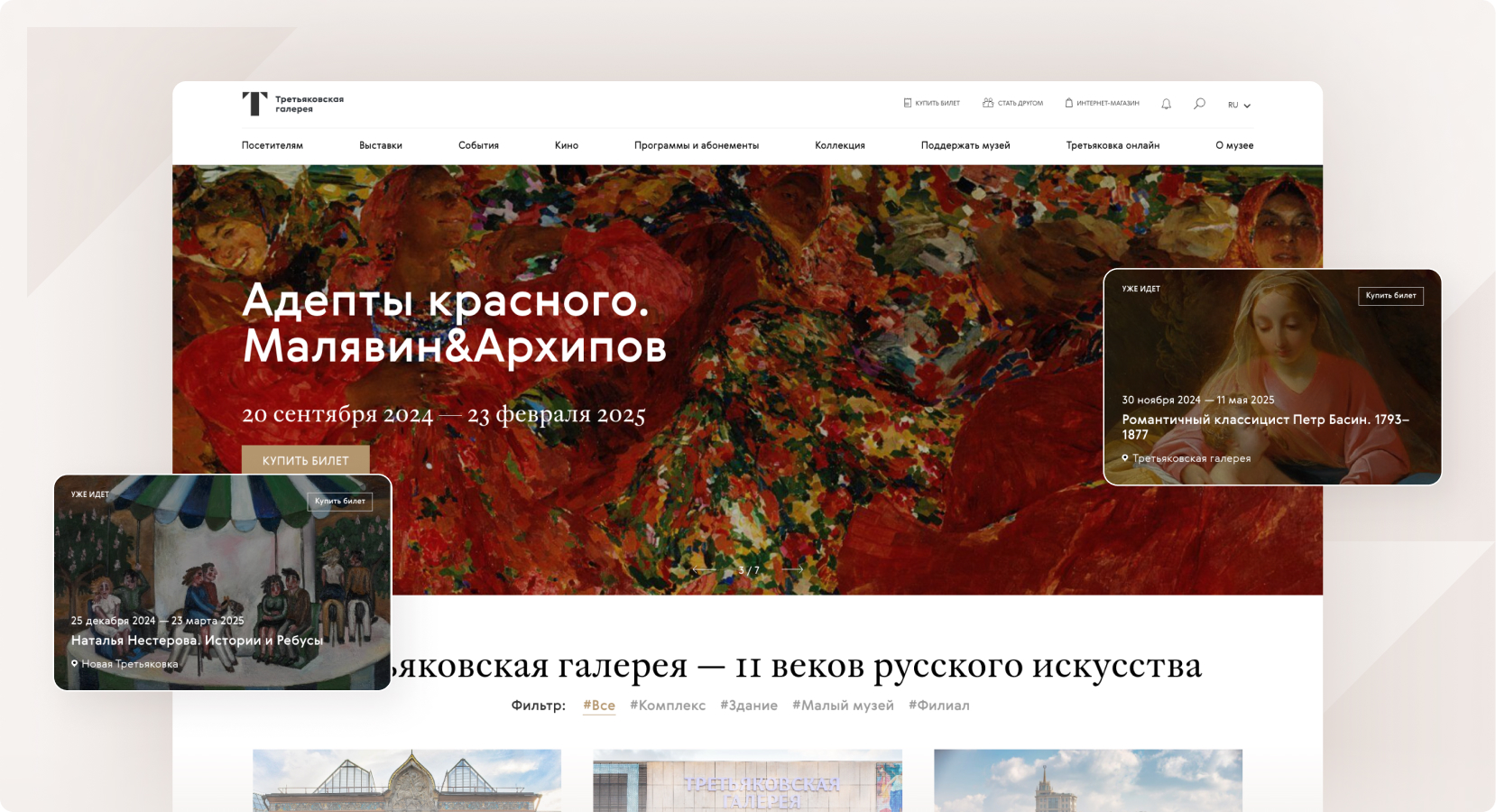Open the Посетителям menu

click(272, 145)
